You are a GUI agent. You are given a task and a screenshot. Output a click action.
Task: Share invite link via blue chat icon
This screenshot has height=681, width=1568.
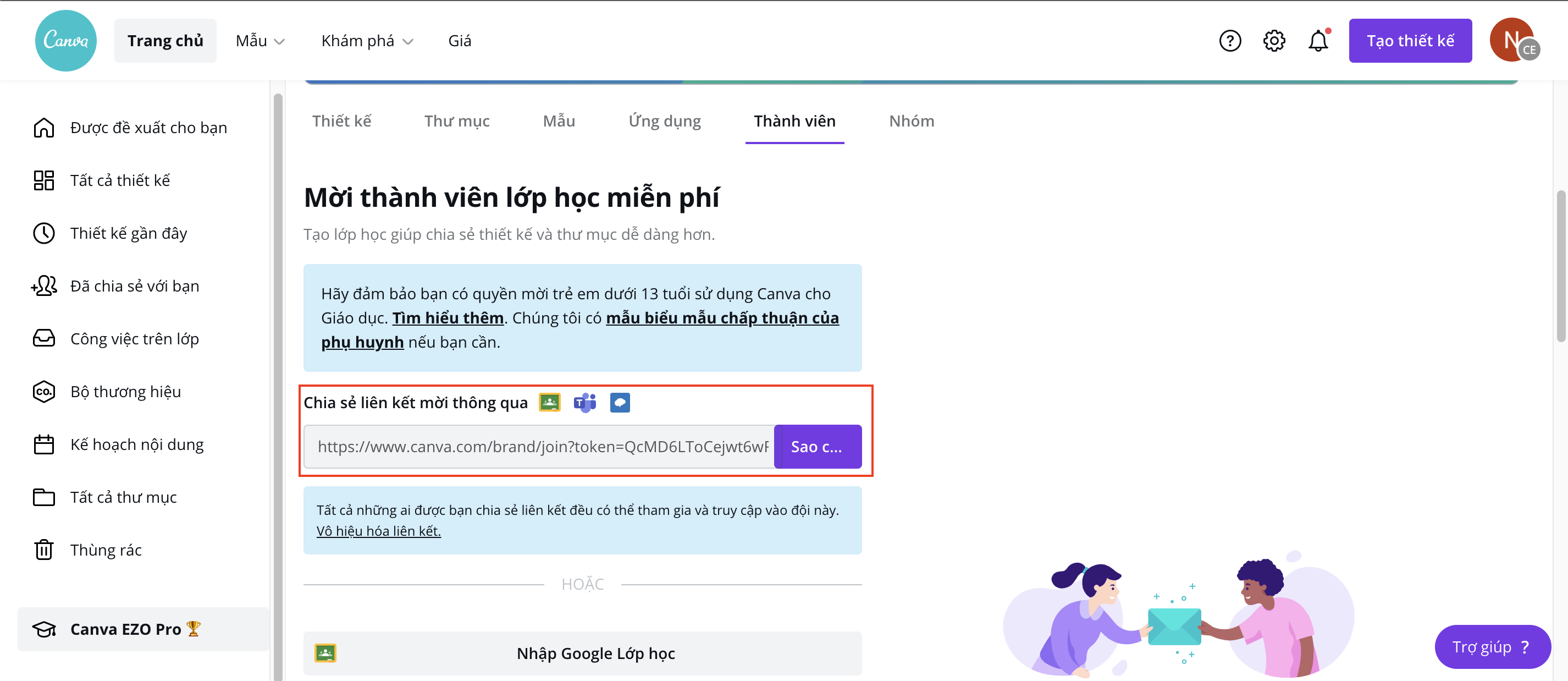620,403
